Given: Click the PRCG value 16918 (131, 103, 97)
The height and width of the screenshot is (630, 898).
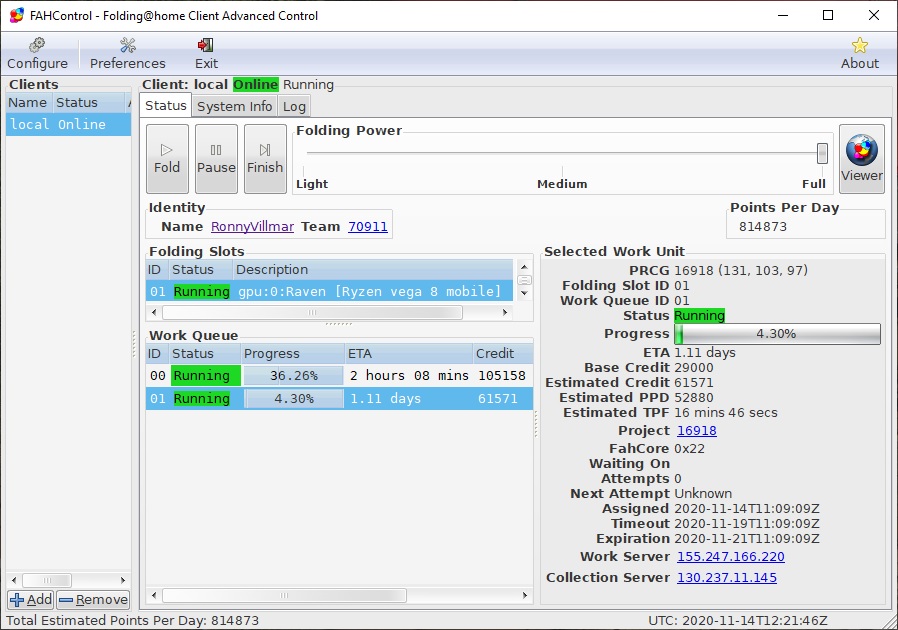Looking at the screenshot, I should [x=741, y=270].
